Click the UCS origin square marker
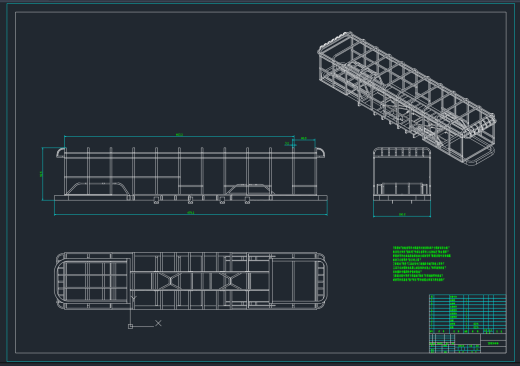 click(x=130, y=326)
